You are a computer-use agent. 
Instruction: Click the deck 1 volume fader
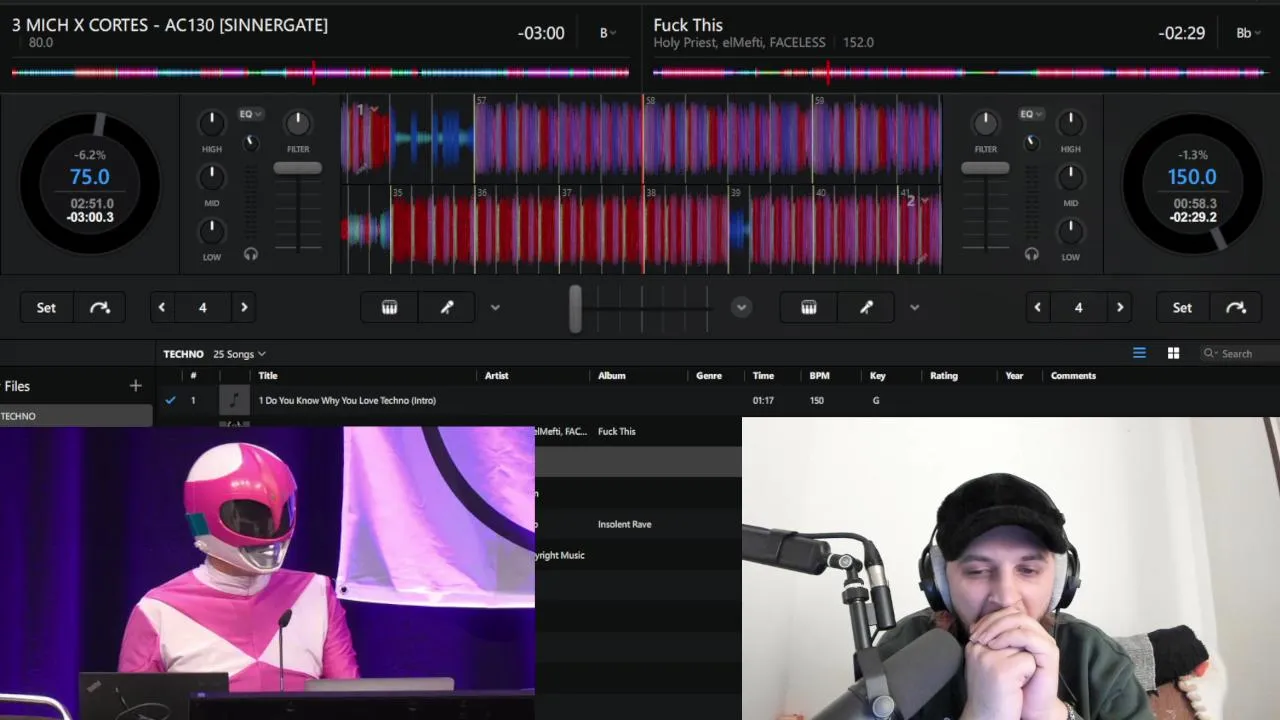pyautogui.click(x=298, y=168)
